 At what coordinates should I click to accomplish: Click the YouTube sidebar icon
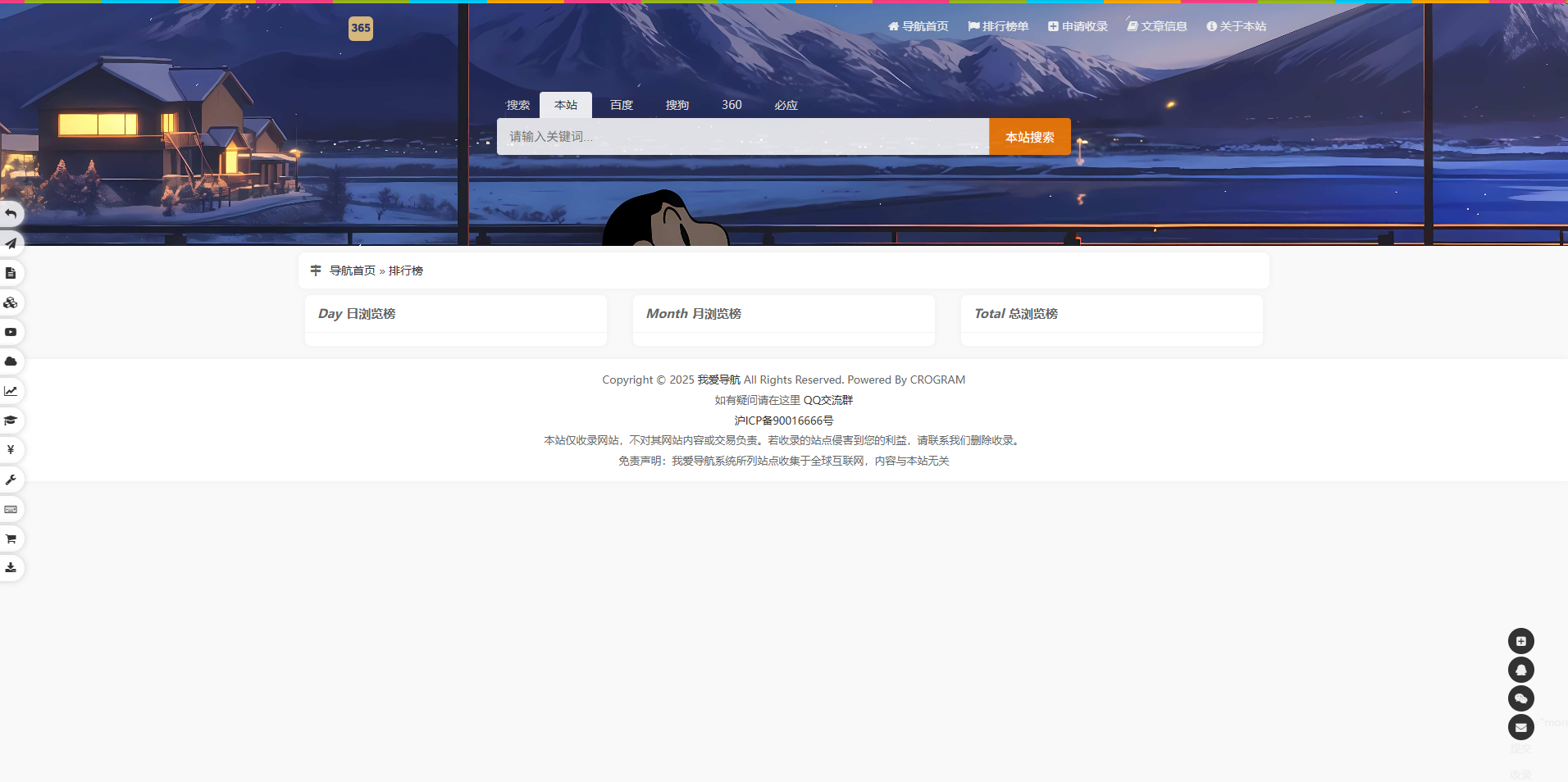11,332
